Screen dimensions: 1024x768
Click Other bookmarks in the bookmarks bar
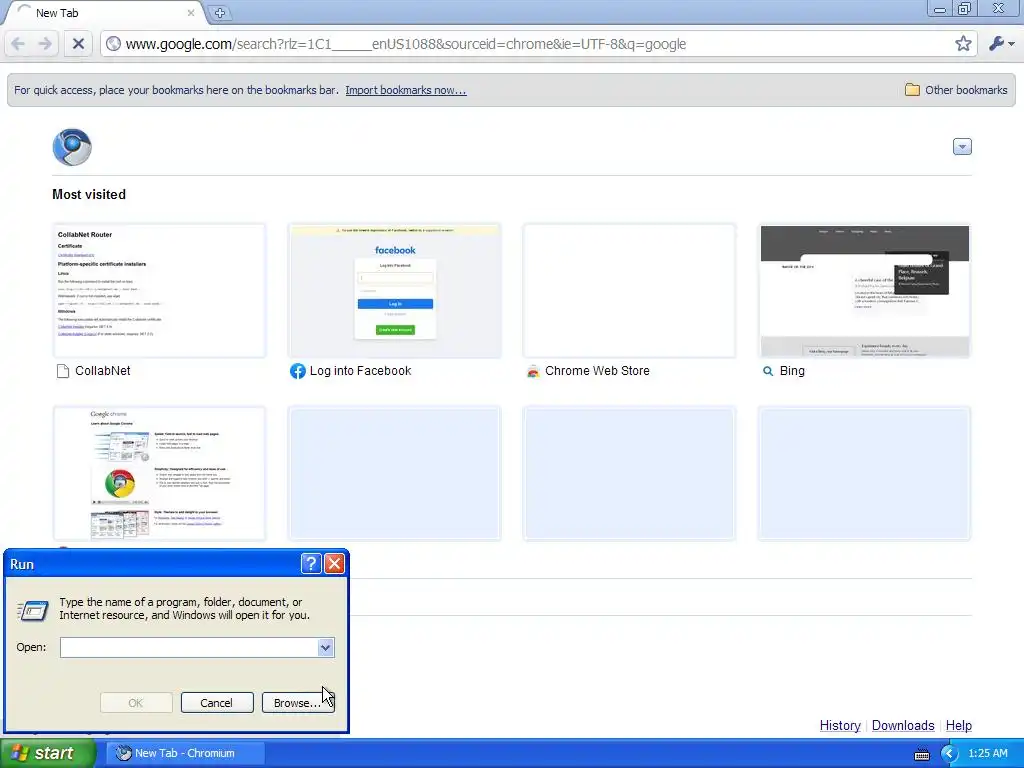[956, 90]
